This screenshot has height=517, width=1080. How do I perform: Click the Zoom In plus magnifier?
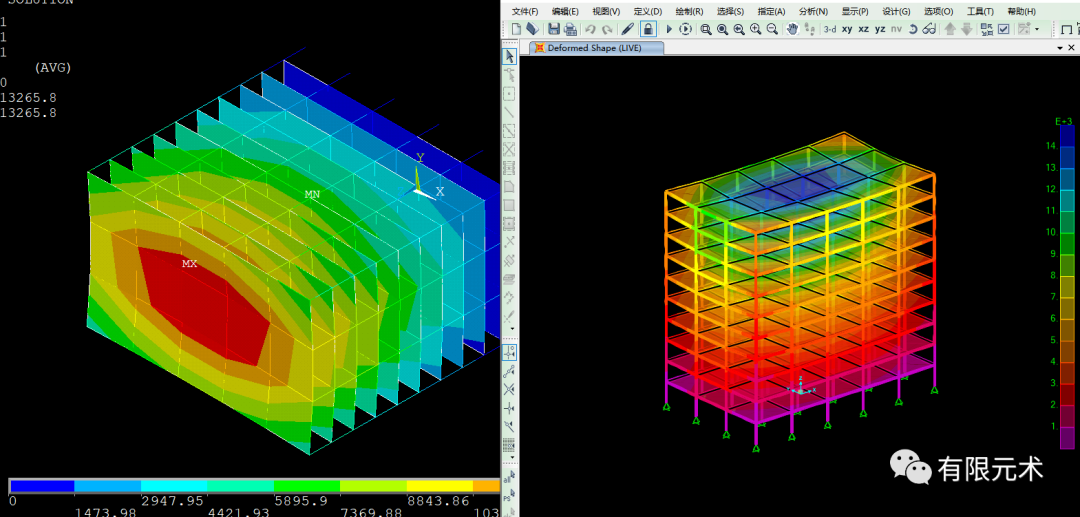(756, 29)
